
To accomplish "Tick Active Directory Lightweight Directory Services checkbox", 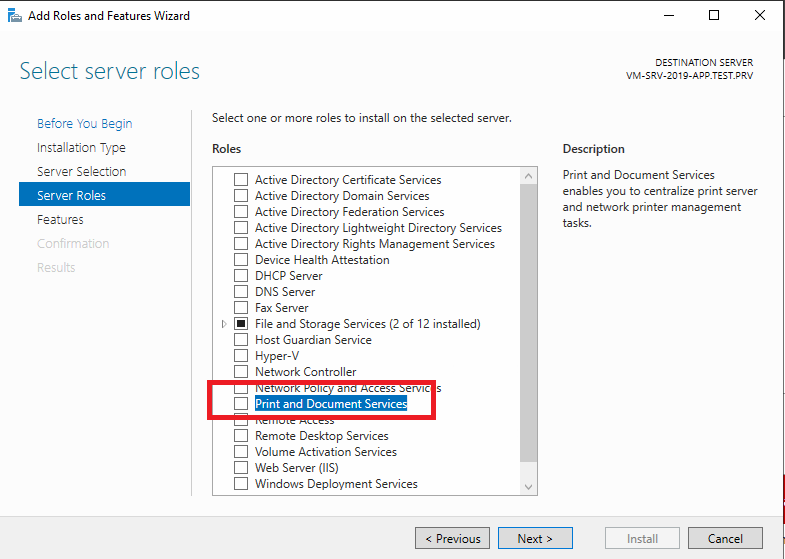I will pyautogui.click(x=241, y=228).
